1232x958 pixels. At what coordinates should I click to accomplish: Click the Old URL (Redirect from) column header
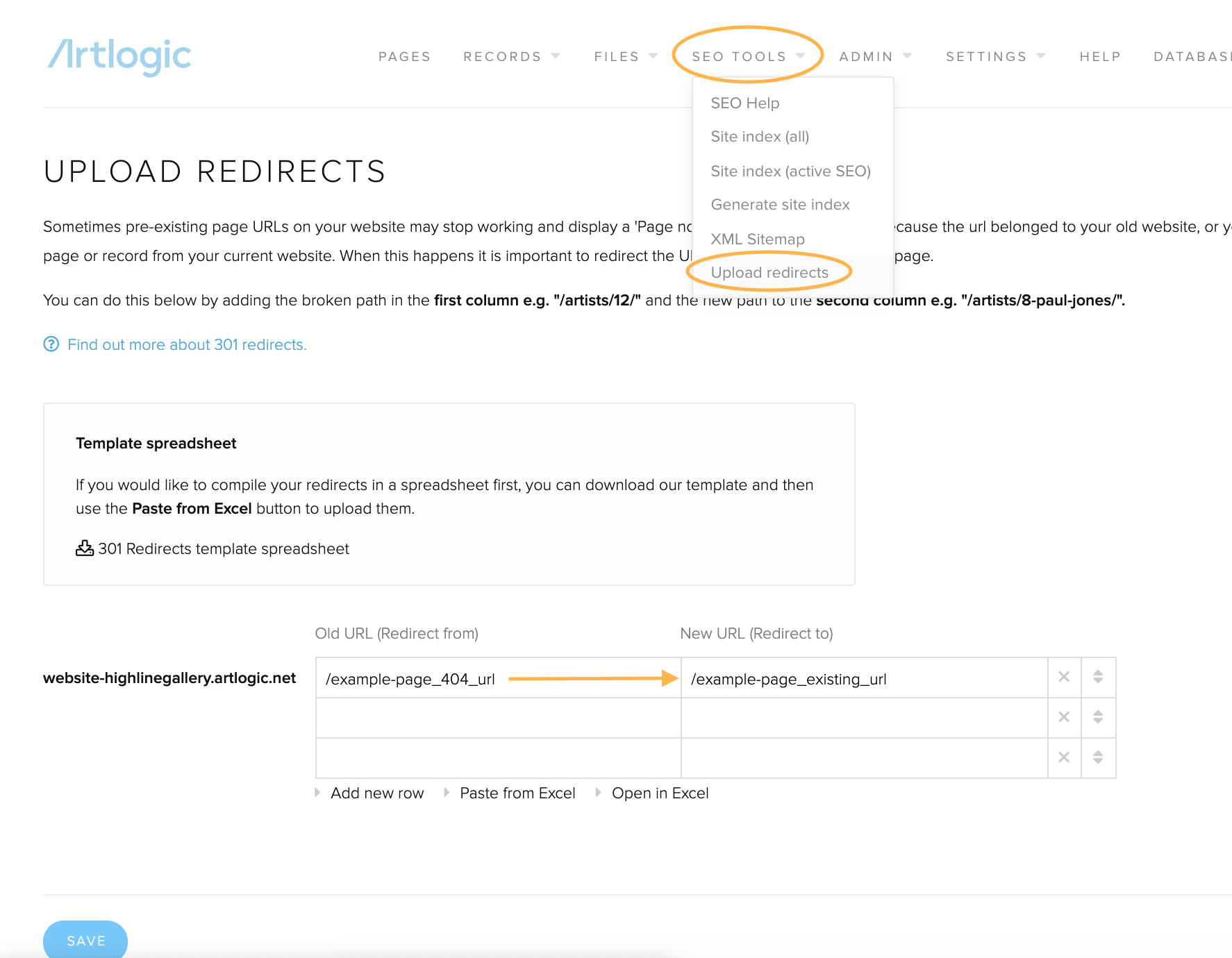[x=397, y=634]
